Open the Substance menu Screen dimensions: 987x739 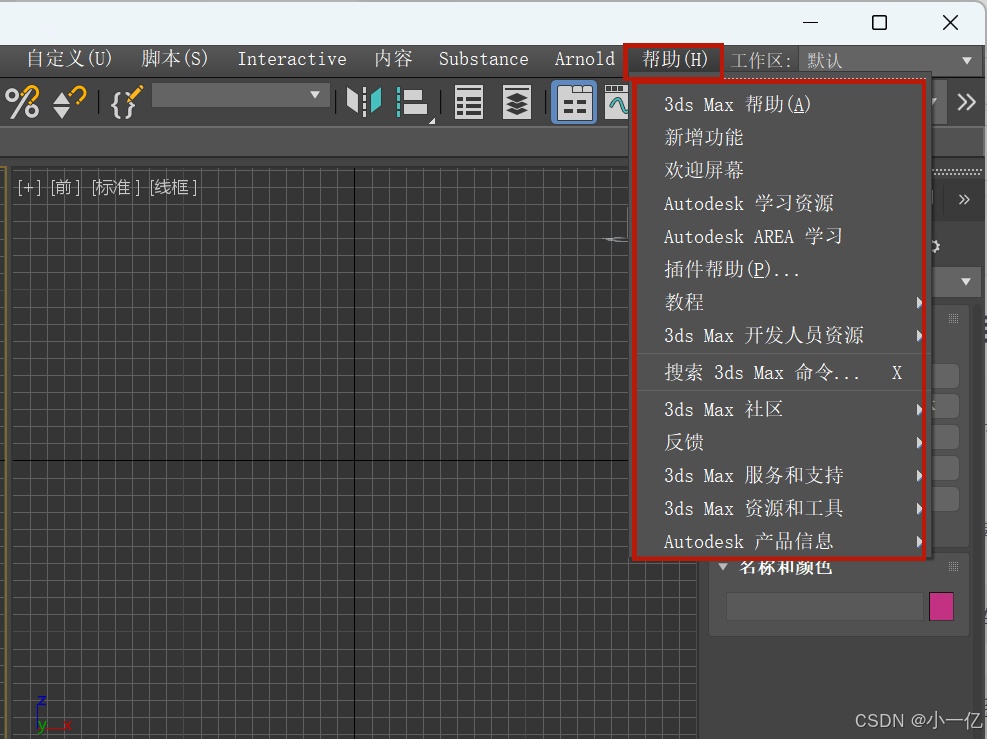coord(483,59)
